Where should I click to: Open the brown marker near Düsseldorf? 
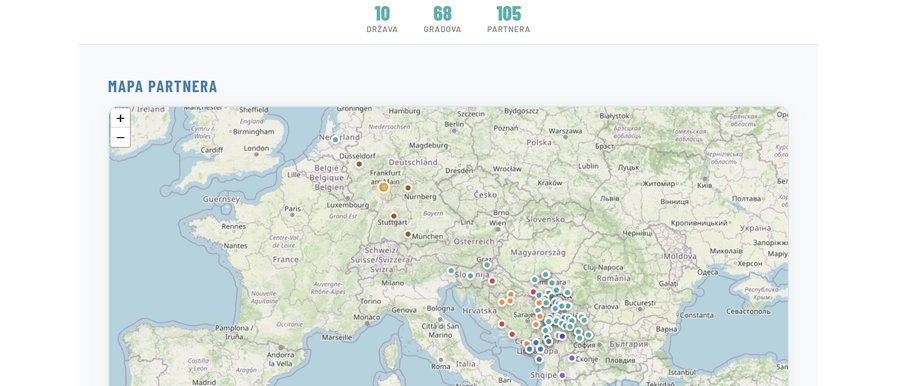pos(359,164)
